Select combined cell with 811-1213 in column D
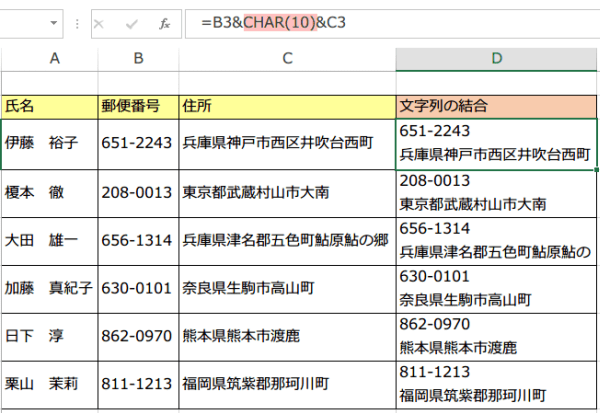The height and width of the screenshot is (413, 600). pyautogui.click(x=496, y=385)
